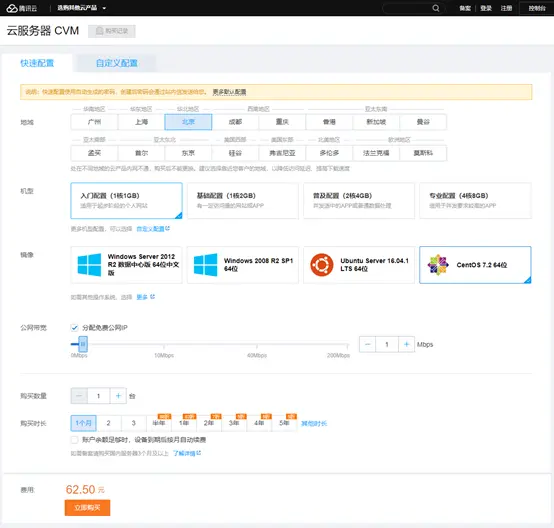The width and height of the screenshot is (554, 528).
Task: Select the 1年 duration
Action: 184,423
